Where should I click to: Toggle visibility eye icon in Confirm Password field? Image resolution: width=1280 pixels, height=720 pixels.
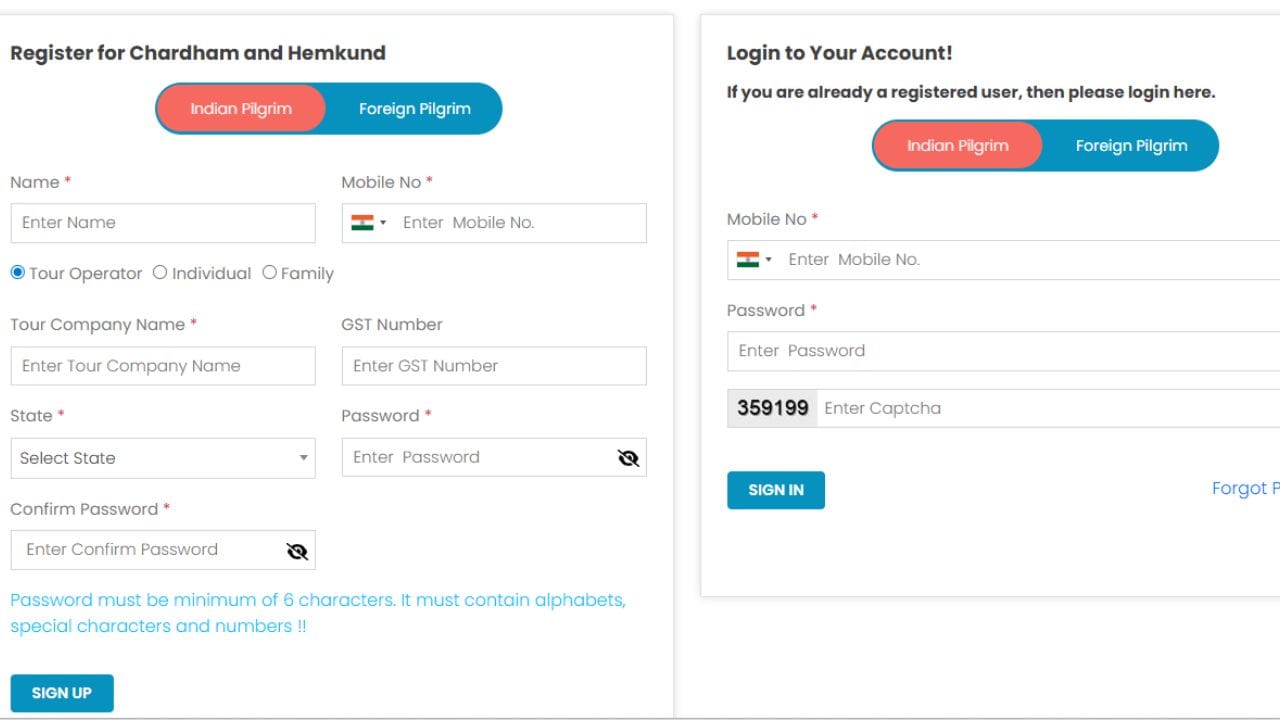pos(296,550)
